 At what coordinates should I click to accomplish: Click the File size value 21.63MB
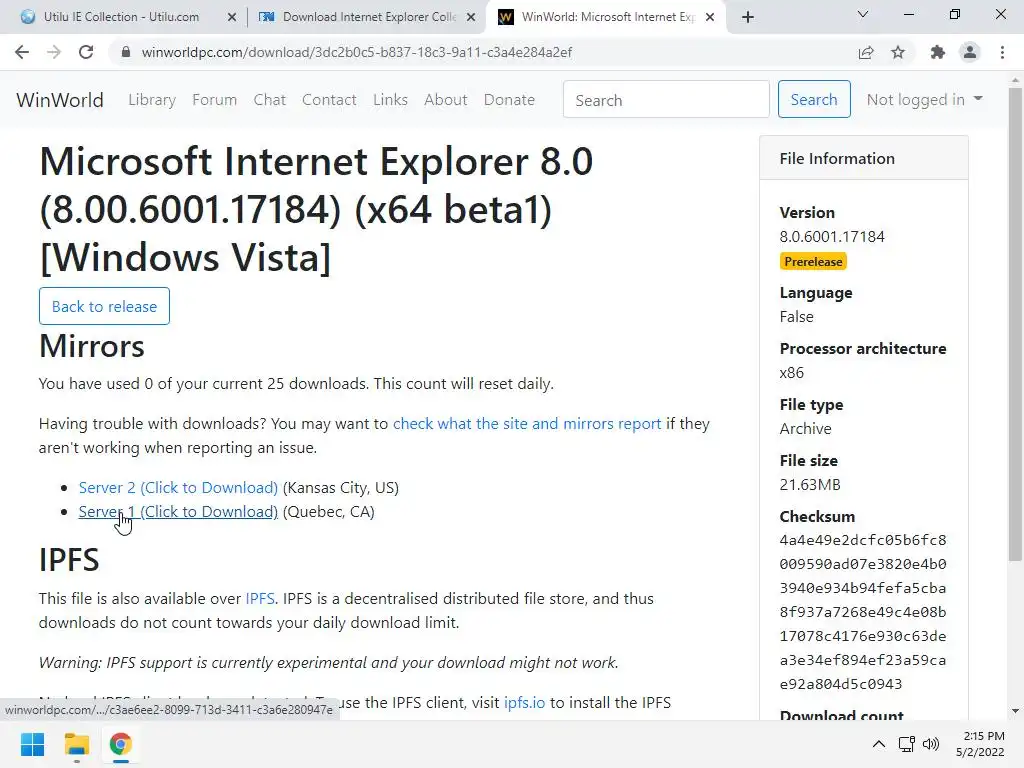pos(810,485)
